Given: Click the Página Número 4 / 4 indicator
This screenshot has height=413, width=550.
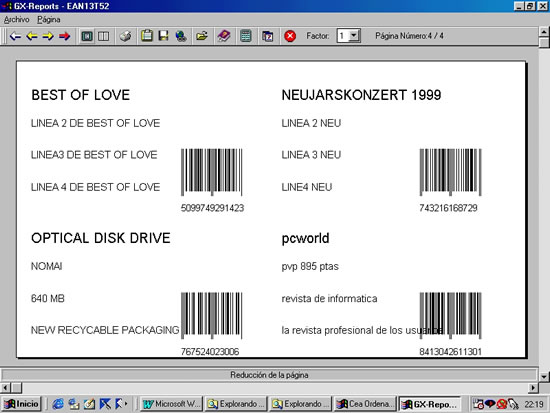Looking at the screenshot, I should pyautogui.click(x=409, y=36).
